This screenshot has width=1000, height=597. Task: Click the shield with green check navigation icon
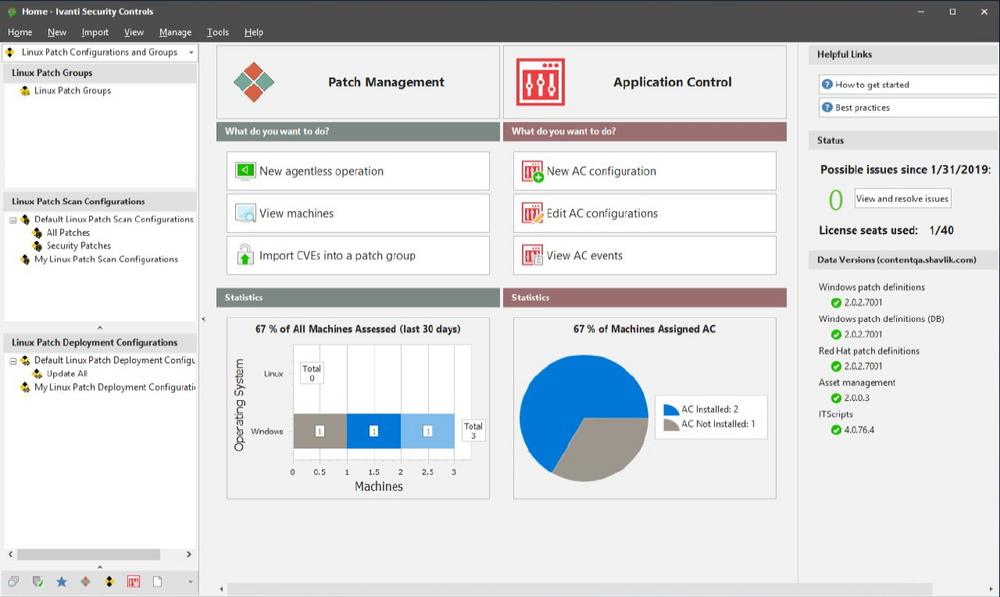click(38, 582)
